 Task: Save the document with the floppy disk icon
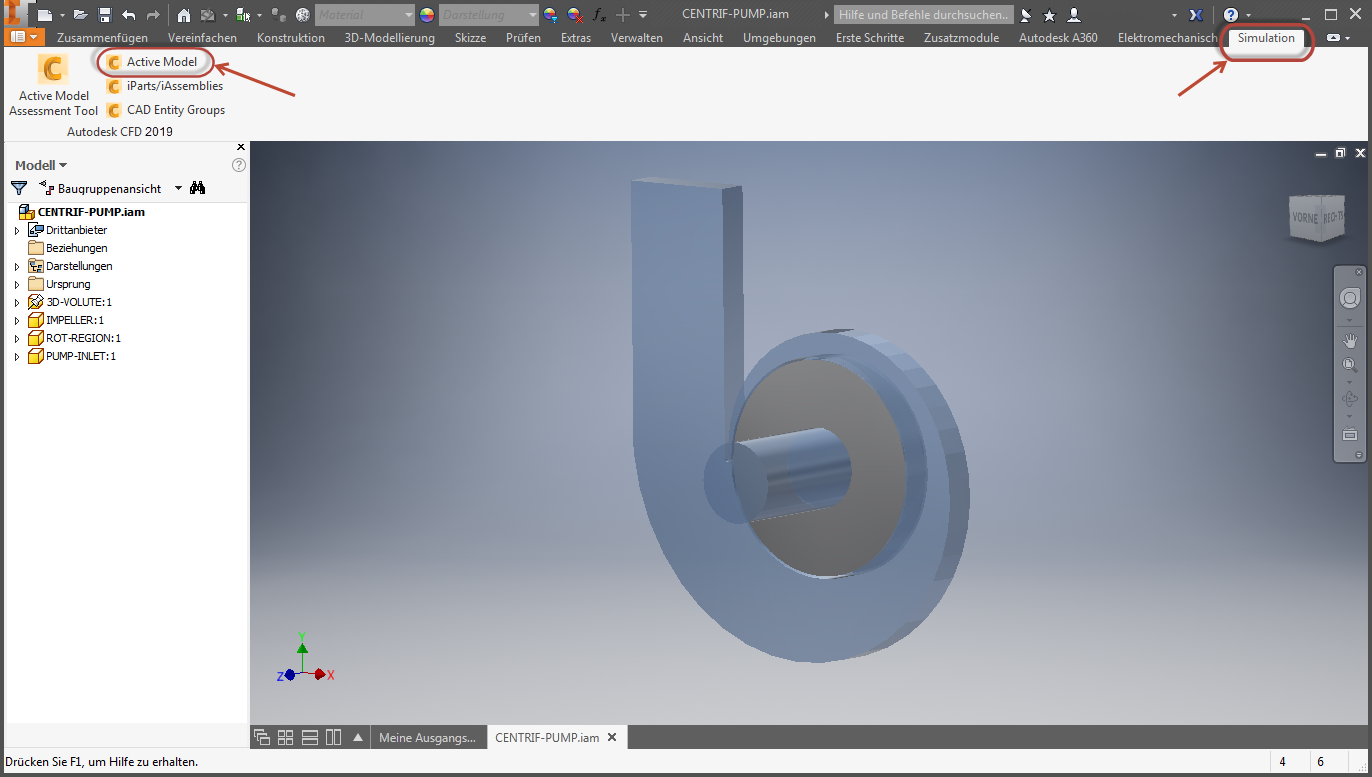(104, 15)
